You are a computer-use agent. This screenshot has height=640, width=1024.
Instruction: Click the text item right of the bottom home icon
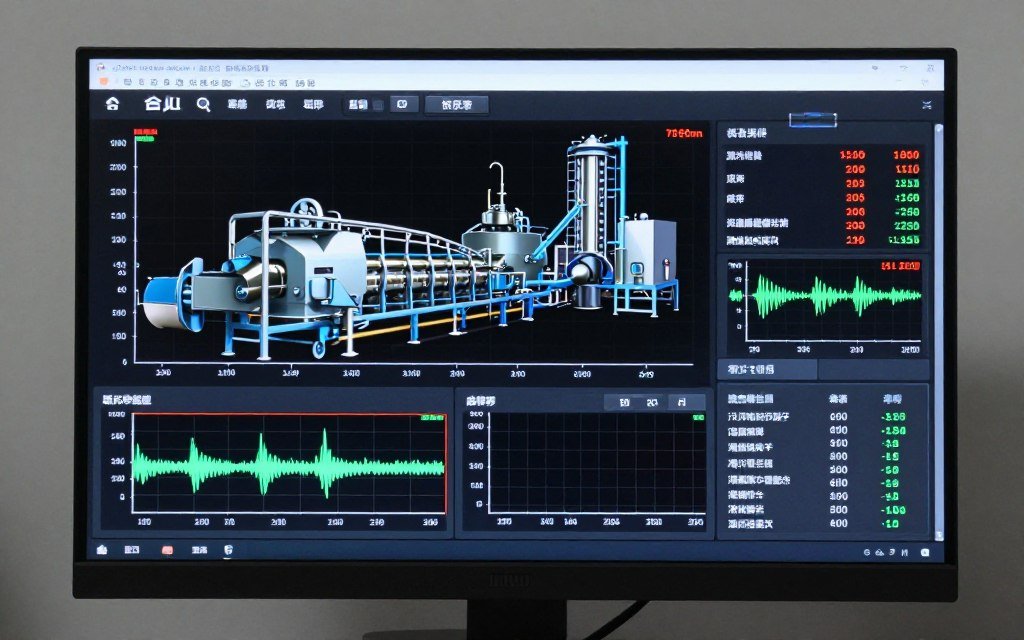[x=132, y=551]
